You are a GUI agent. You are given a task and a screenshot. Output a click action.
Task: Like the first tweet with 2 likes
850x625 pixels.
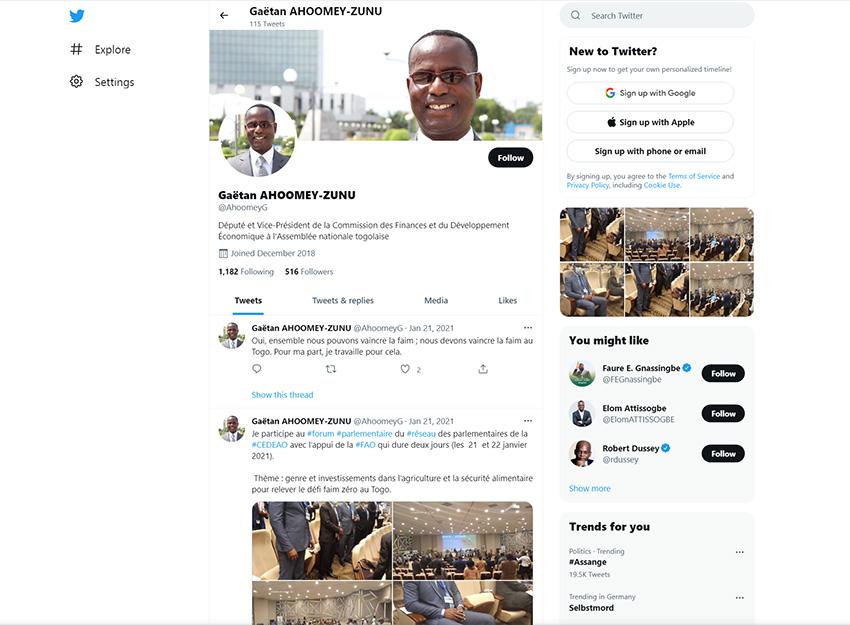point(405,369)
